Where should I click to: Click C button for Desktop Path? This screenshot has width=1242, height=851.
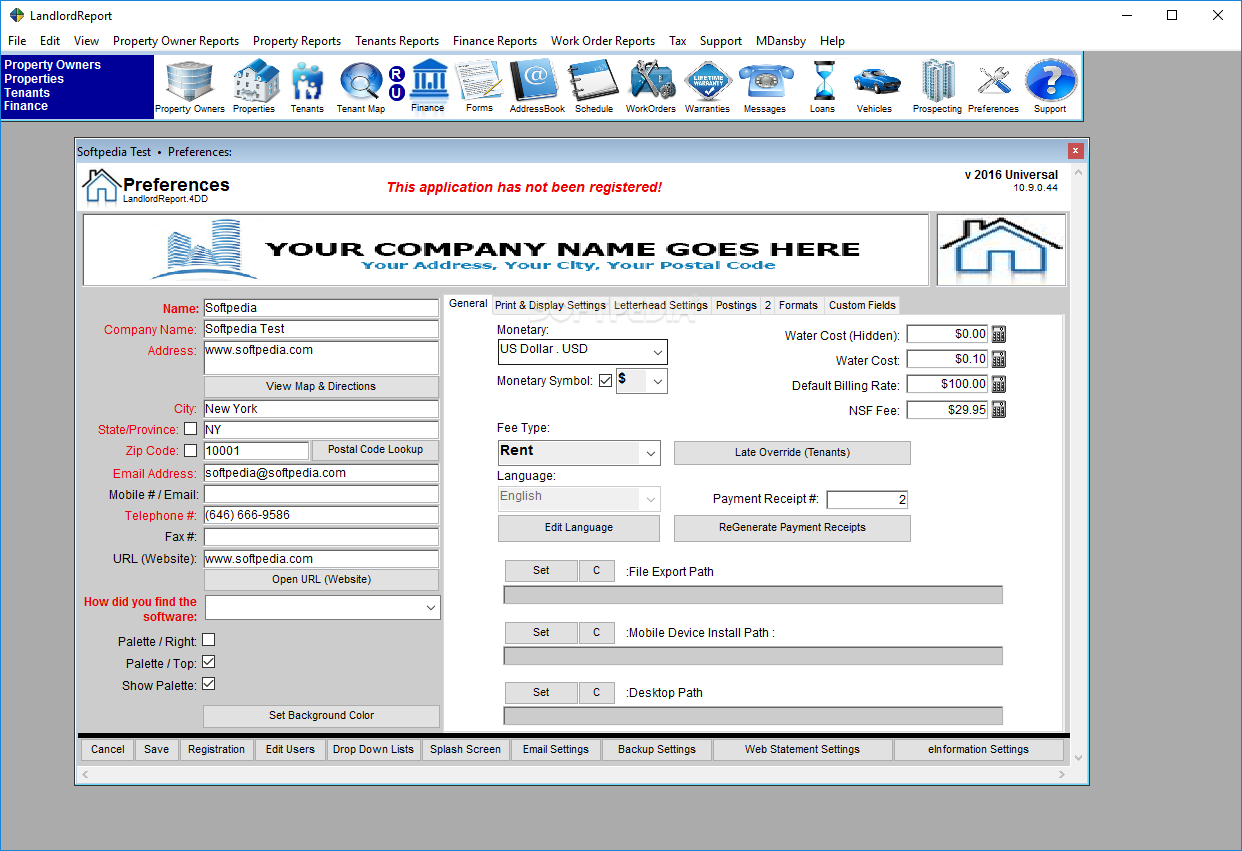point(597,693)
